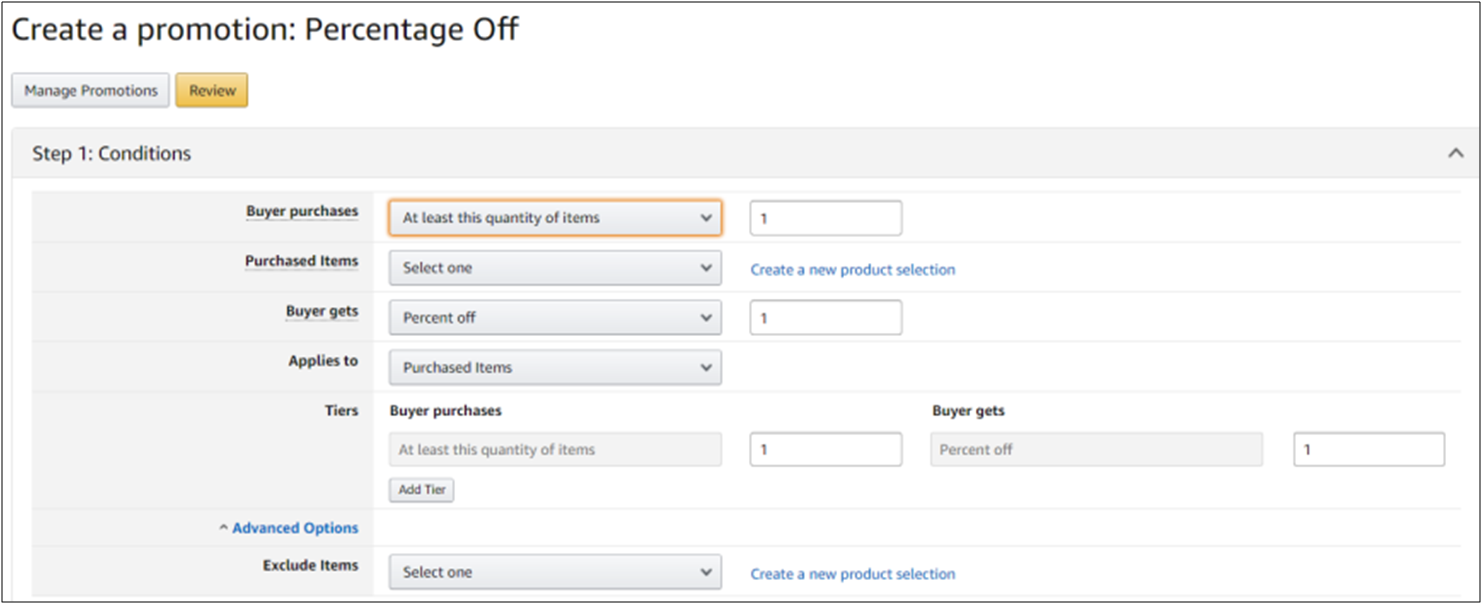Click the Purchased Items underlined label
The height and width of the screenshot is (604, 1482).
pyautogui.click(x=301, y=261)
